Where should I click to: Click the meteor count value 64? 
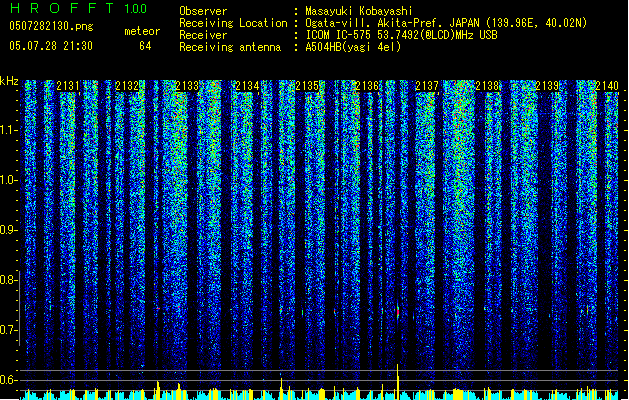coord(145,46)
